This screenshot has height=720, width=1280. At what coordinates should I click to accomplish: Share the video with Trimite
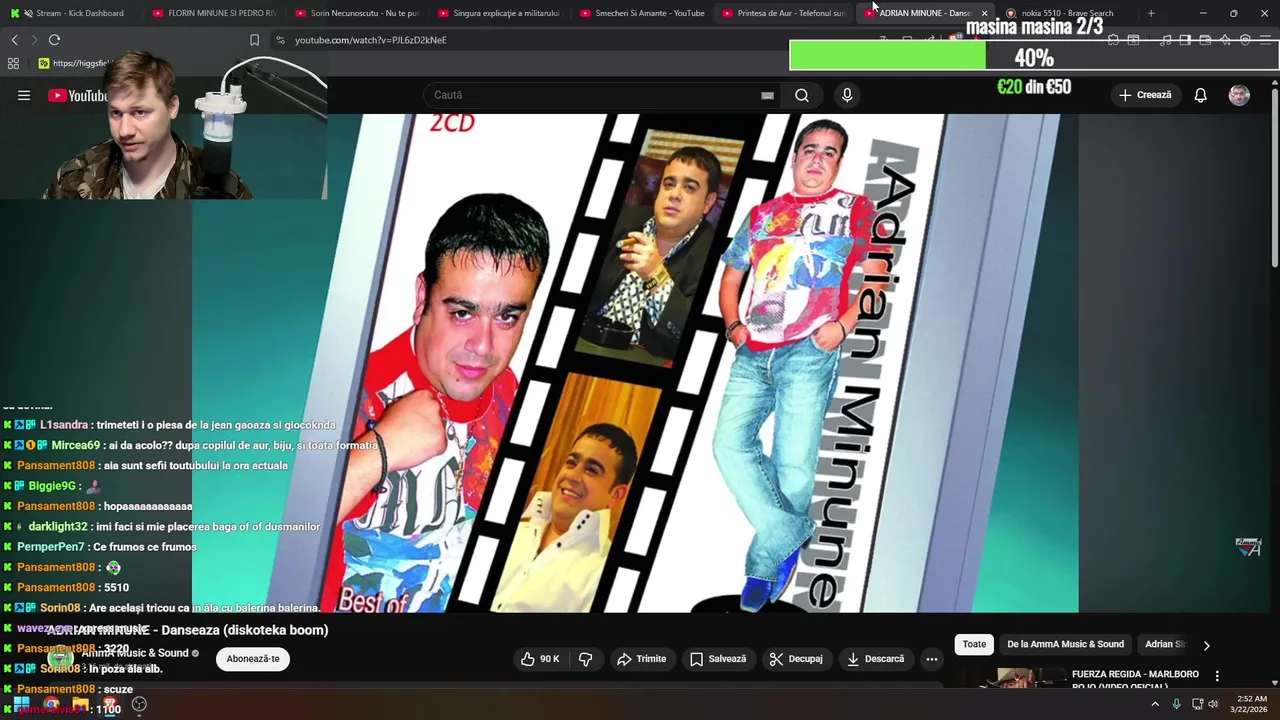(642, 659)
